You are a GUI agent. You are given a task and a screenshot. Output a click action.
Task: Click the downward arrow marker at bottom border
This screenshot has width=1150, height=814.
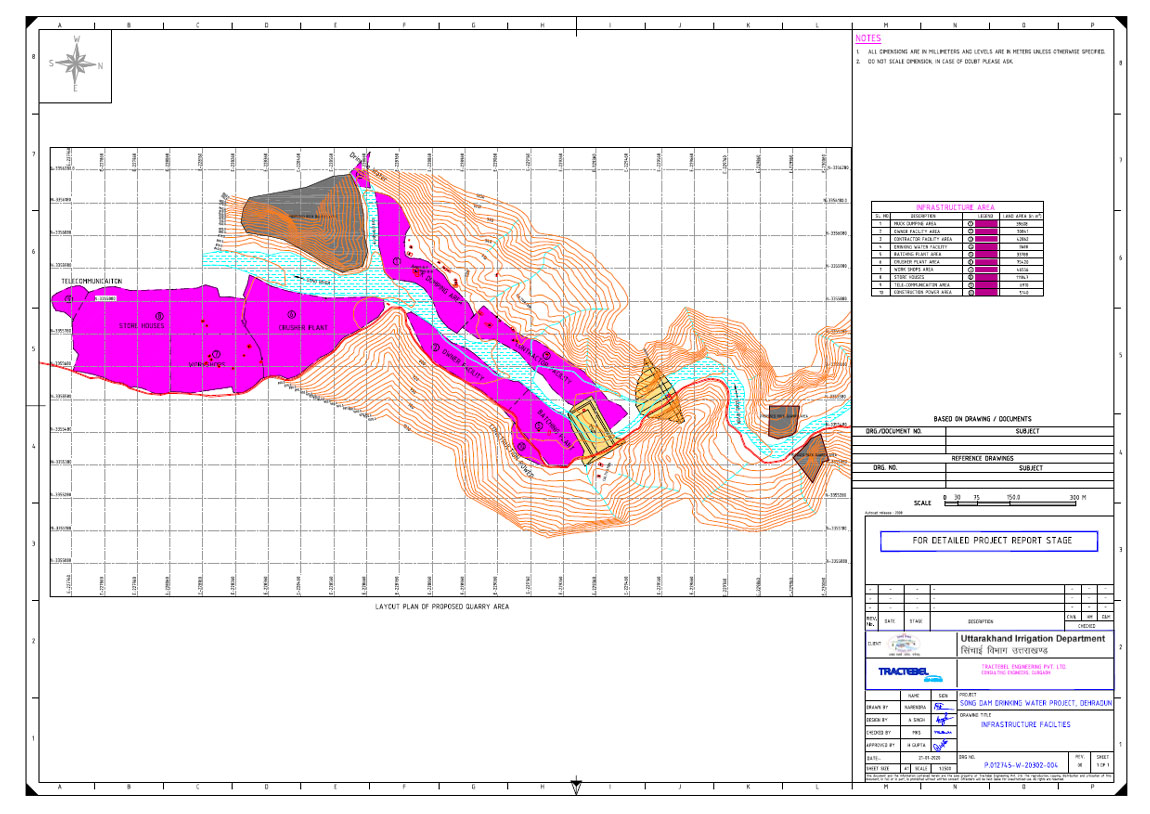(x=576, y=788)
